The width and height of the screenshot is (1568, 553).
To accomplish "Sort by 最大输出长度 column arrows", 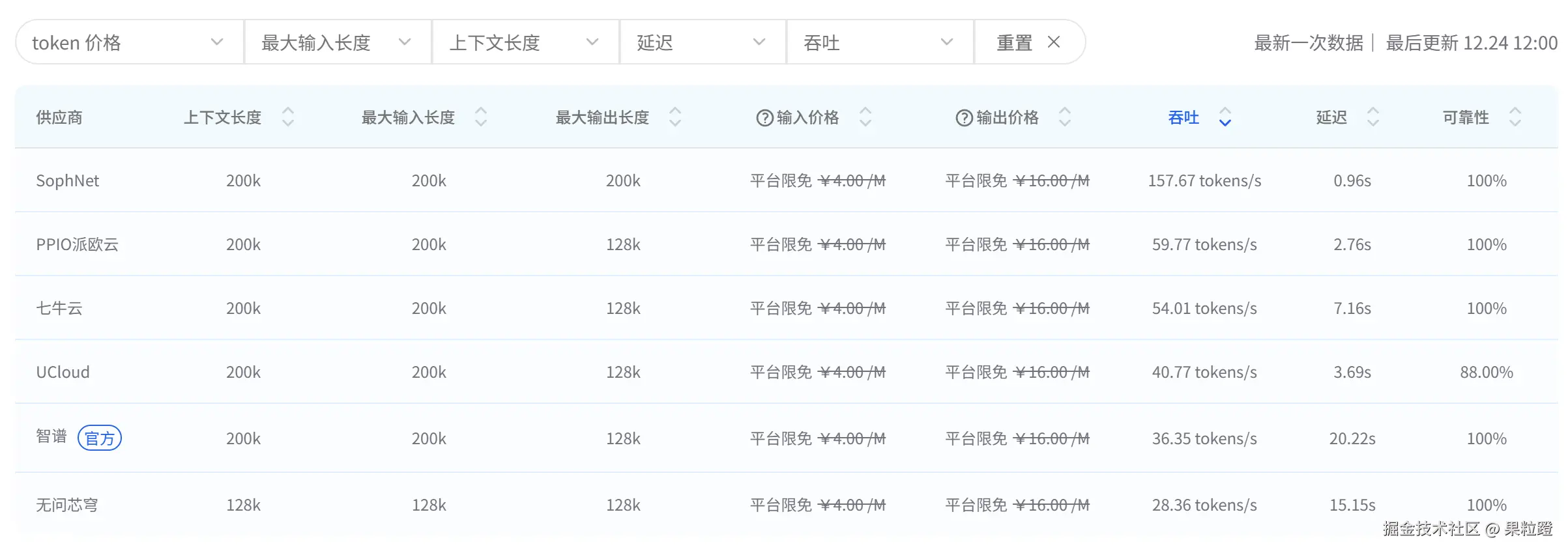I will pyautogui.click(x=675, y=117).
